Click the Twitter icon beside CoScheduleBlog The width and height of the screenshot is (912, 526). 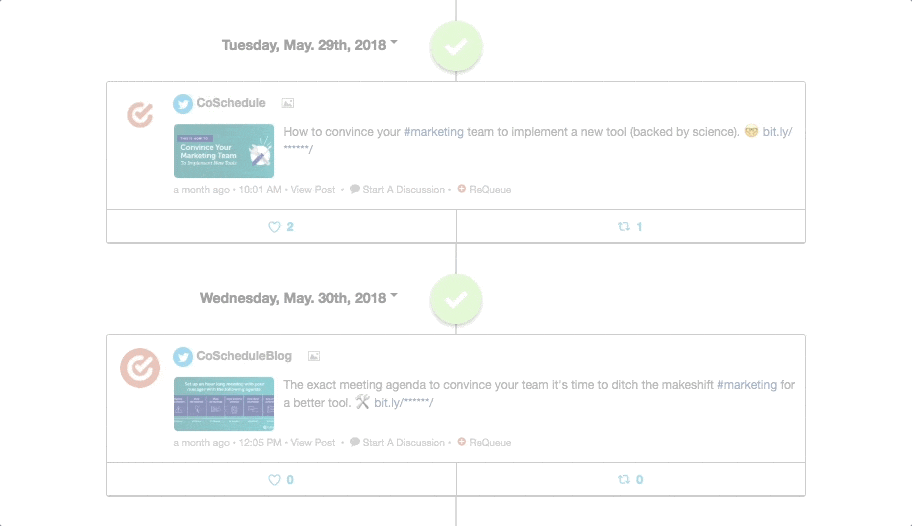pos(183,357)
